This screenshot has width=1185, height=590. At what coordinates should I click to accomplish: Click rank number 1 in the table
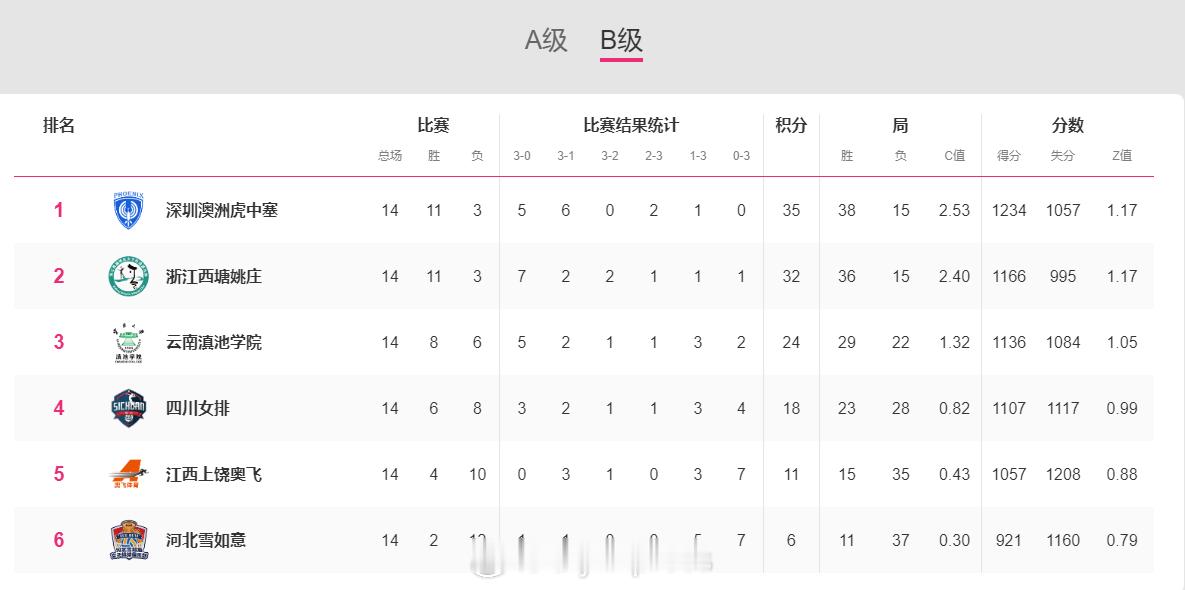(59, 210)
